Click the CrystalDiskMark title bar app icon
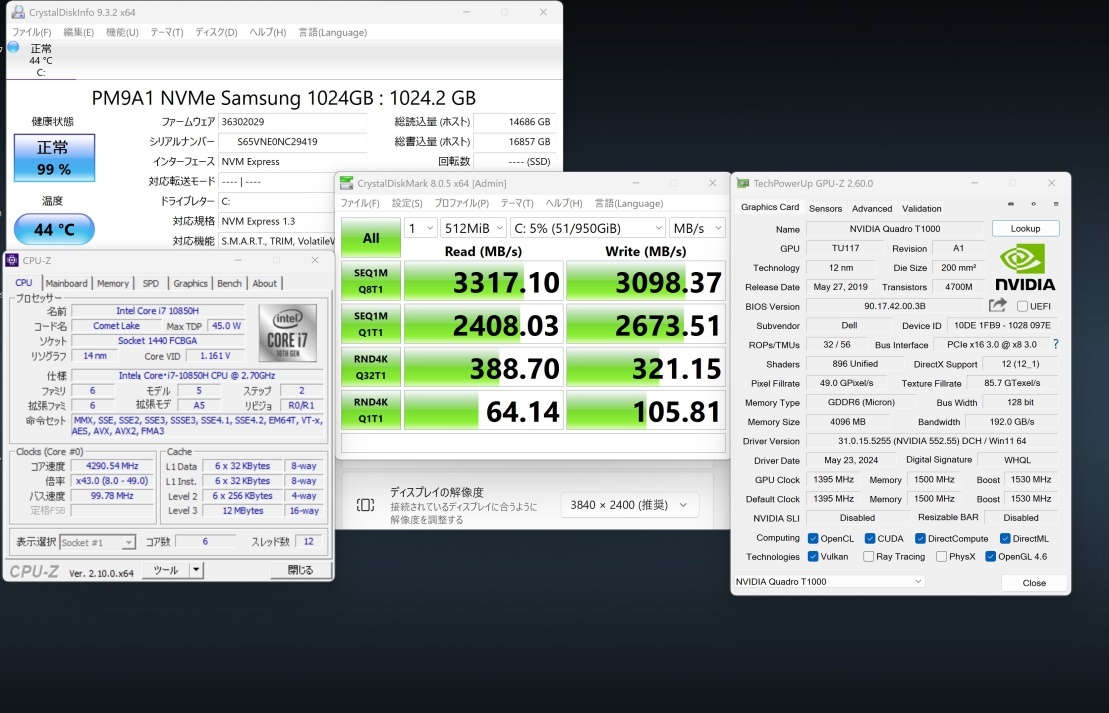The width and height of the screenshot is (1109, 713). click(347, 183)
